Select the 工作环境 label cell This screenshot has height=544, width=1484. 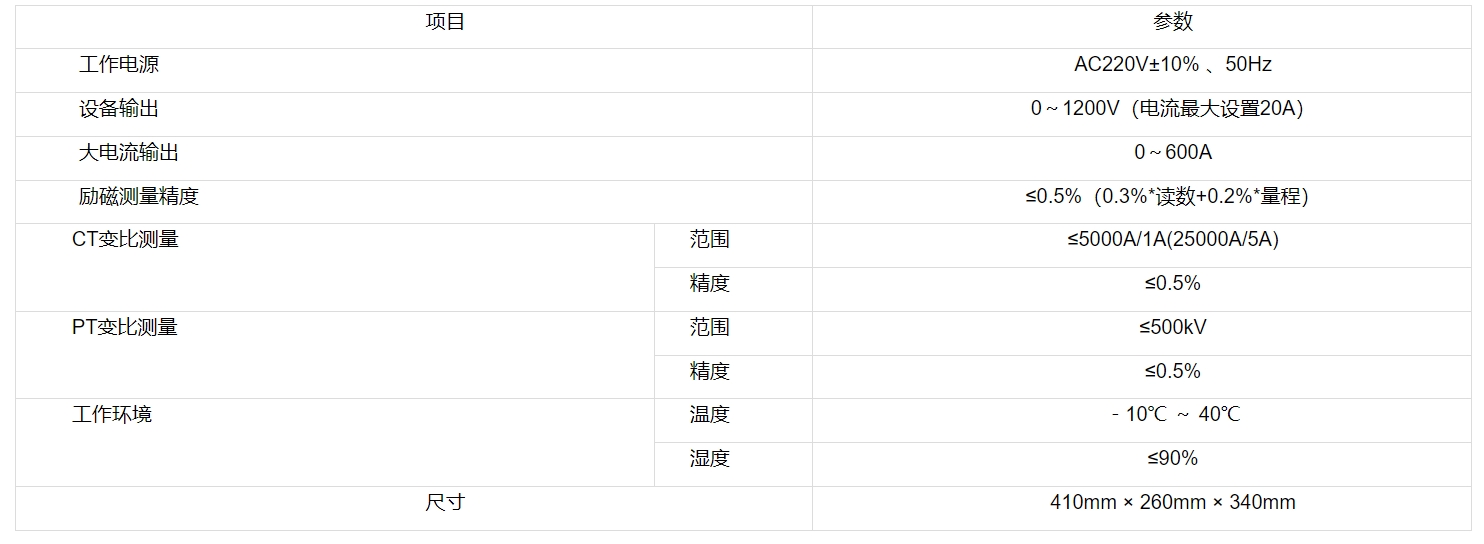[112, 415]
